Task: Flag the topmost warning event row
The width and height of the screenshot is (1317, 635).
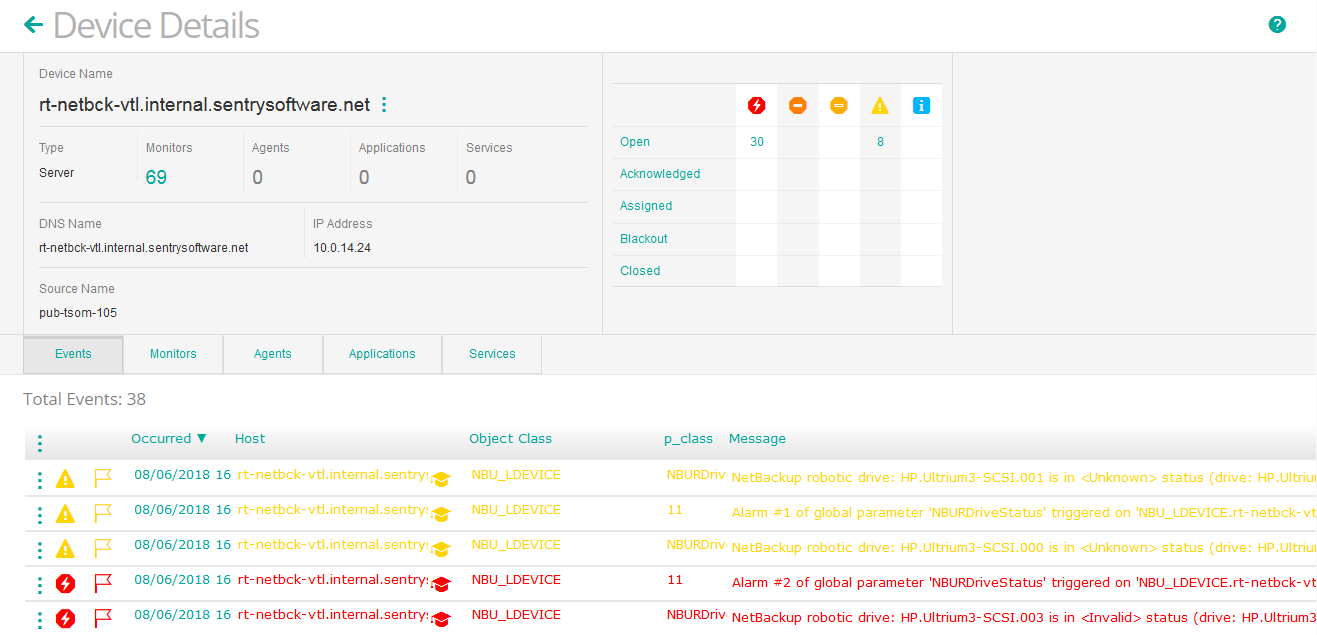Action: [101, 479]
